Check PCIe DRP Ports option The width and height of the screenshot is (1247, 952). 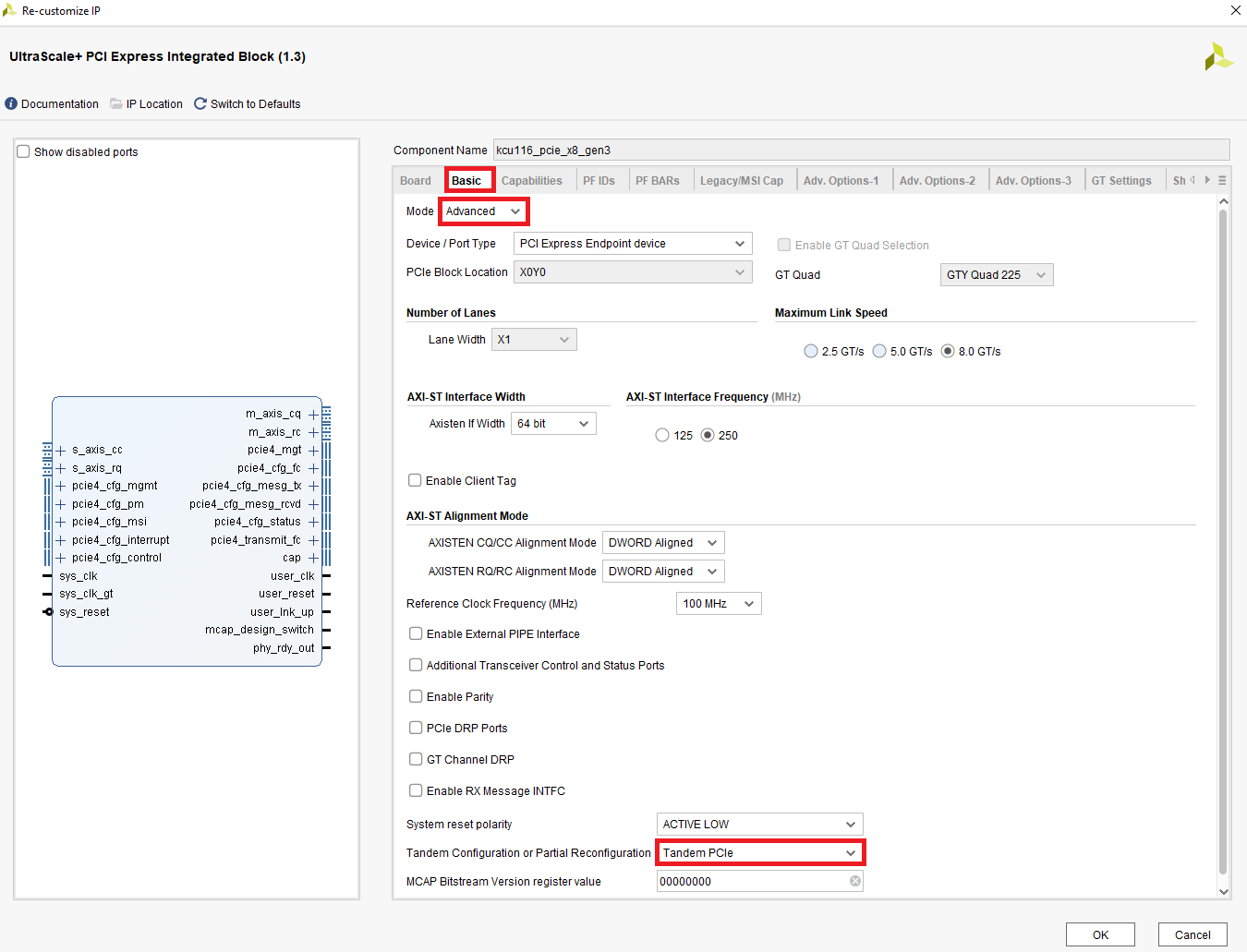point(416,728)
